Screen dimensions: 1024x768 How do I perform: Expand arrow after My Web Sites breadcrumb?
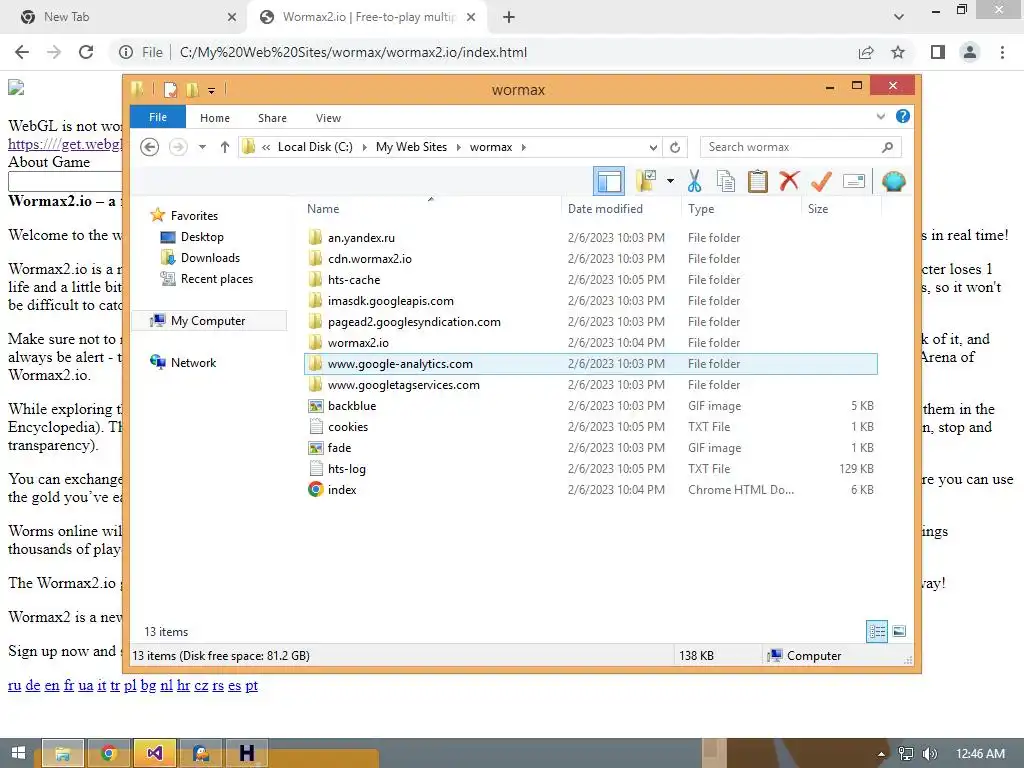(x=458, y=147)
